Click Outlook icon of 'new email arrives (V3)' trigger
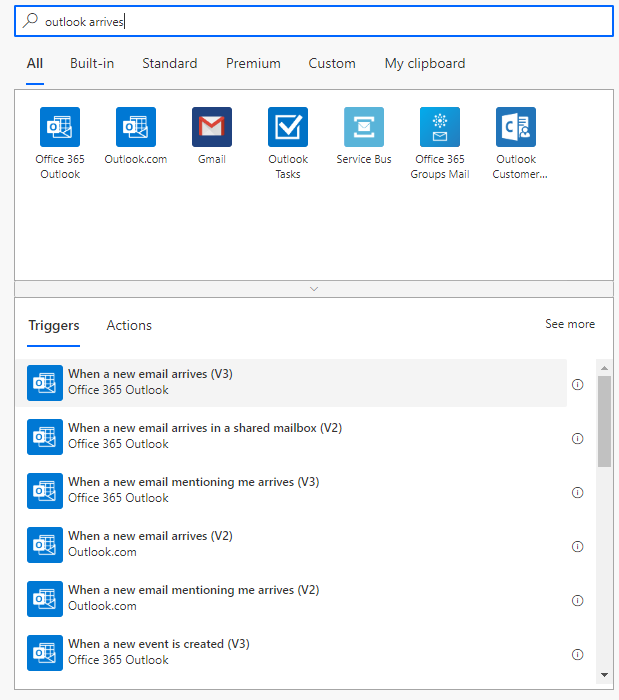 [45, 383]
